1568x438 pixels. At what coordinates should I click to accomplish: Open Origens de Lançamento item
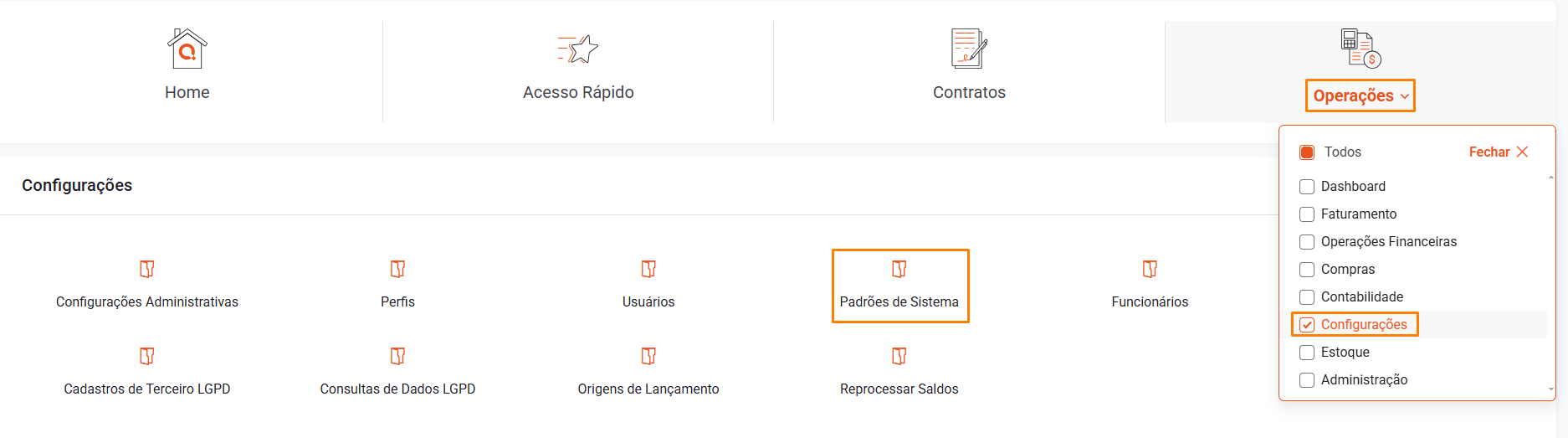648,389
